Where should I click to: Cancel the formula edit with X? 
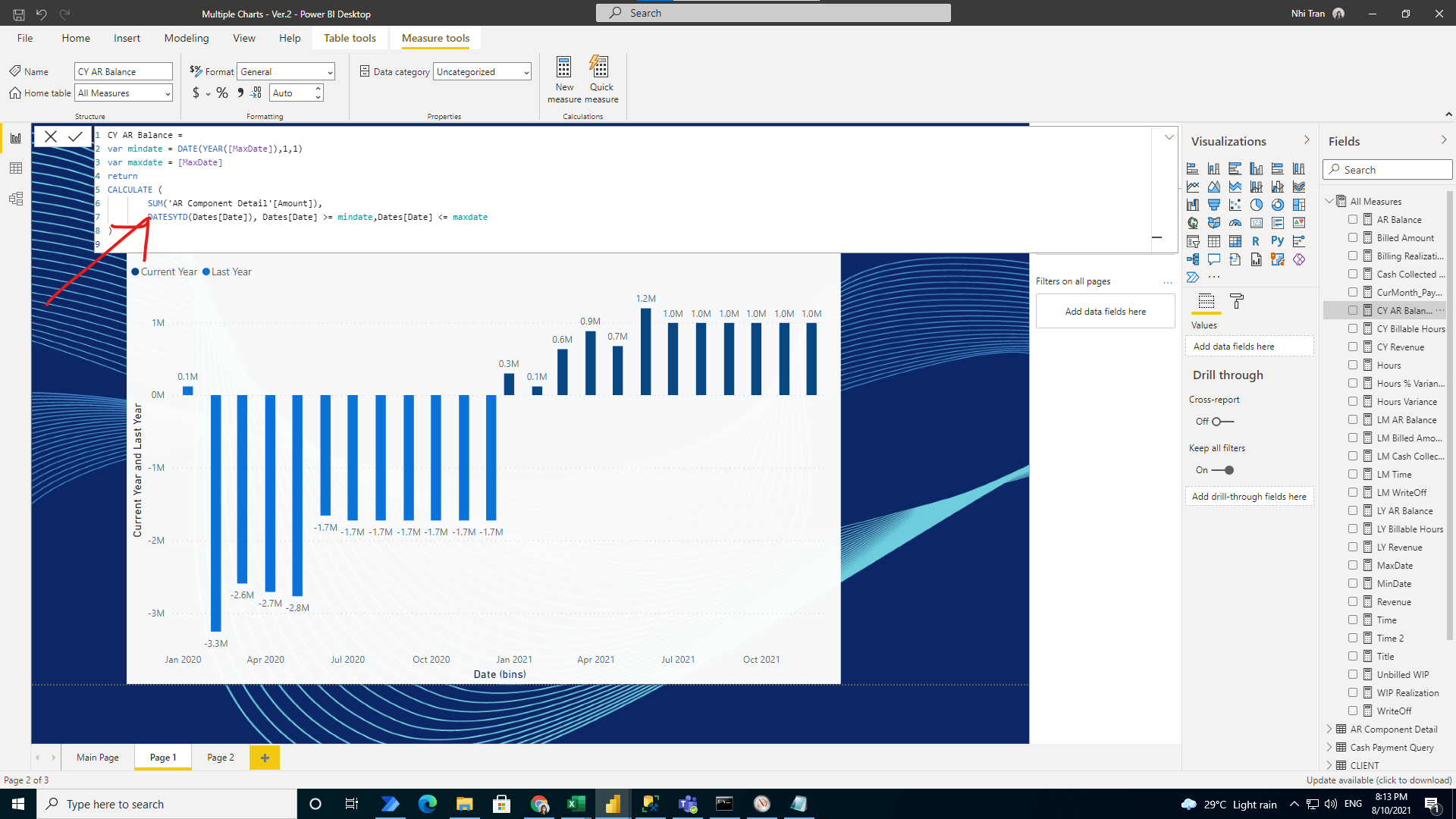click(51, 136)
